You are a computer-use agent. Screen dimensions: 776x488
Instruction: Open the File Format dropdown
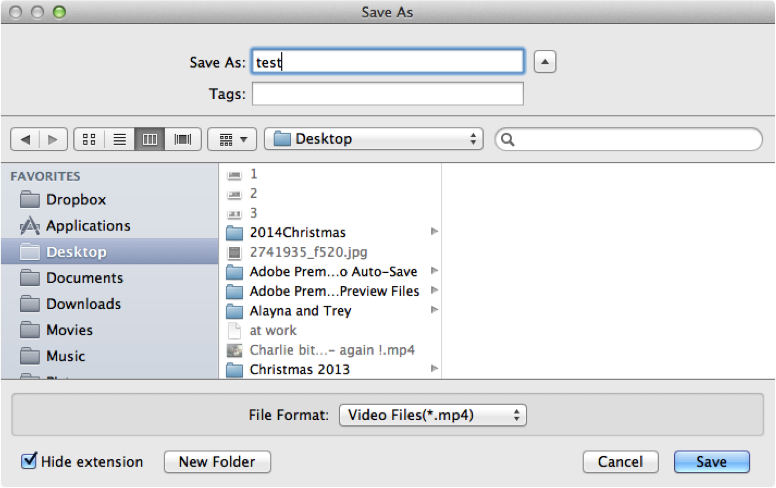coord(432,414)
